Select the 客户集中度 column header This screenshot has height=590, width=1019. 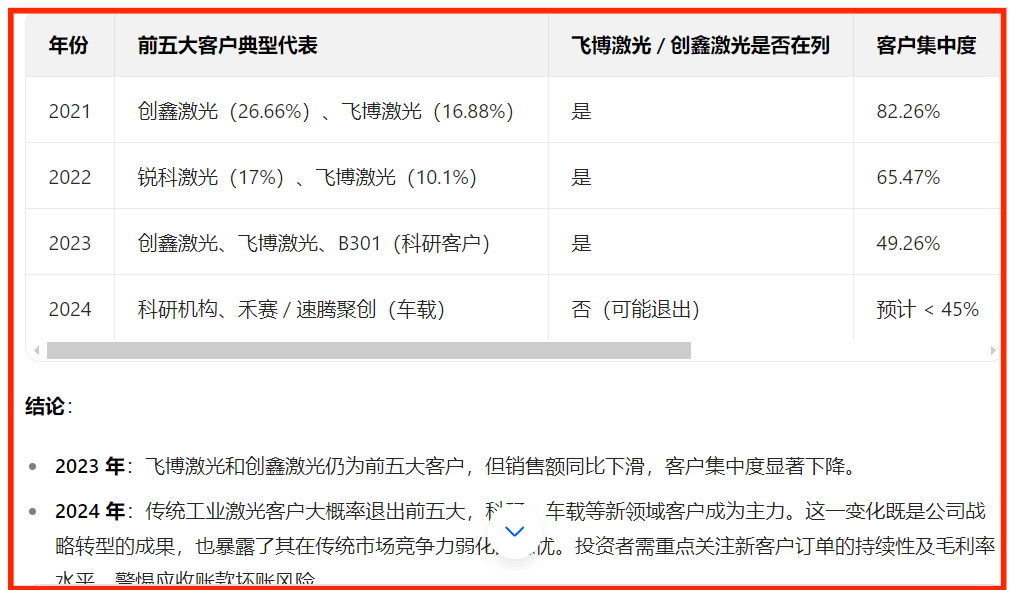point(926,45)
